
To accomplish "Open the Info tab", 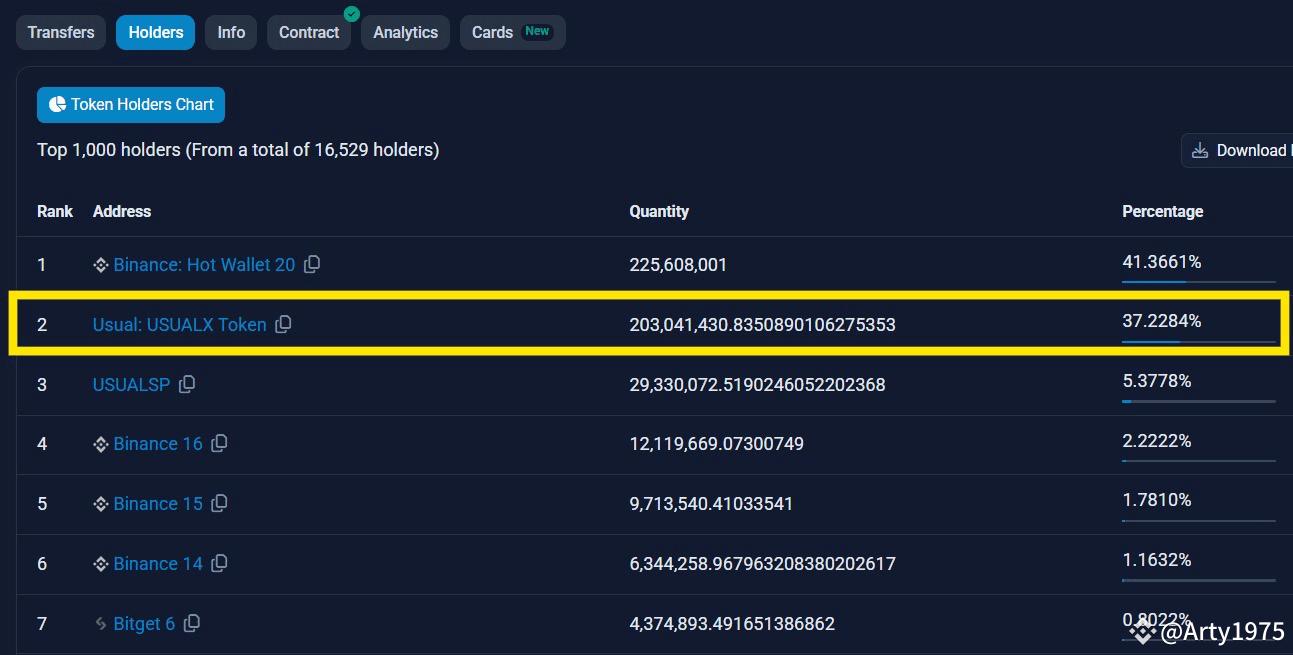I will tap(231, 32).
